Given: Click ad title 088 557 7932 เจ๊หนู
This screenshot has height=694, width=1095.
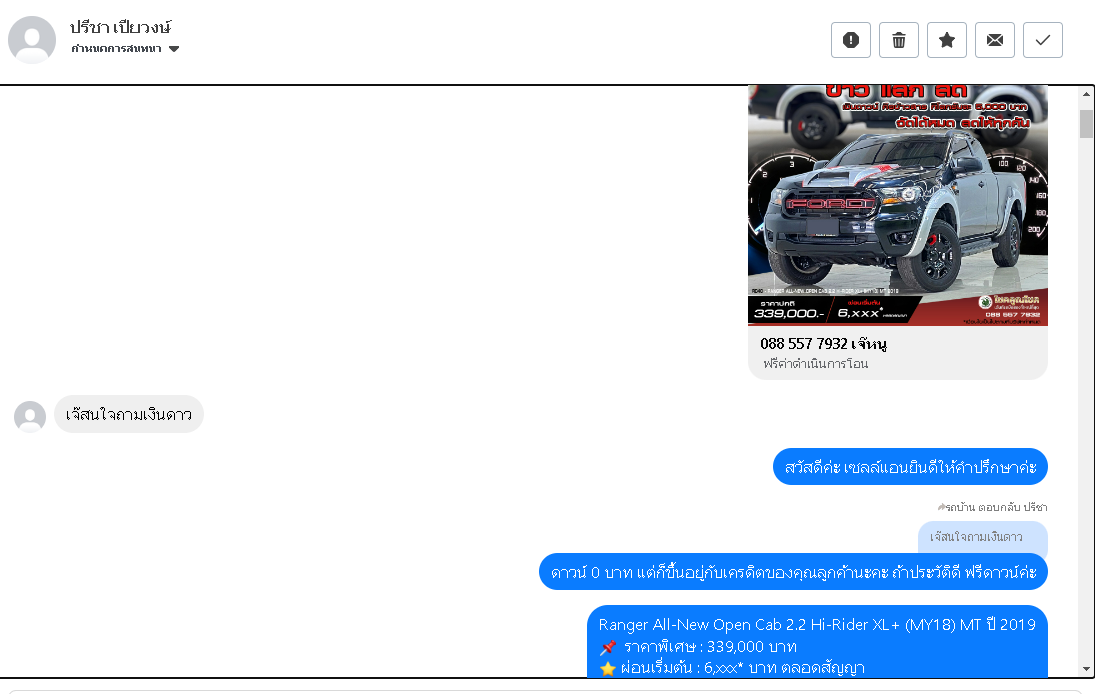Looking at the screenshot, I should [823, 344].
